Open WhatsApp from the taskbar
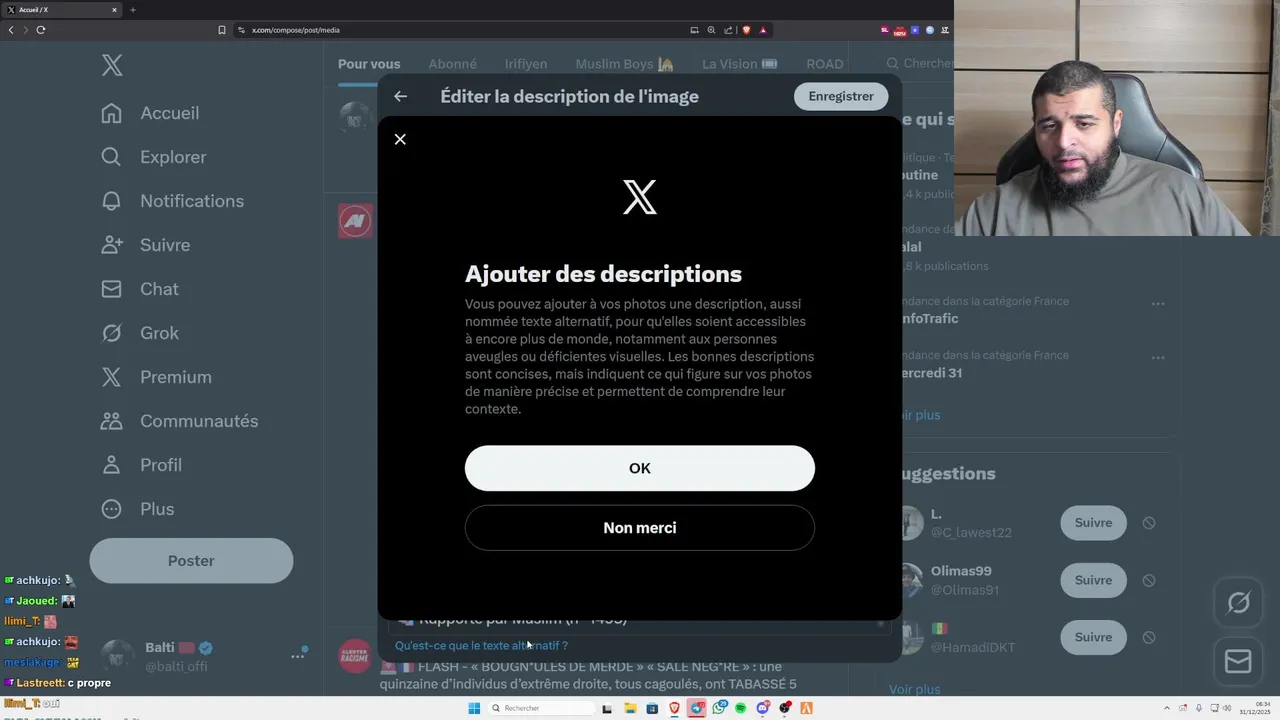Viewport: 1280px width, 720px height. click(719, 708)
